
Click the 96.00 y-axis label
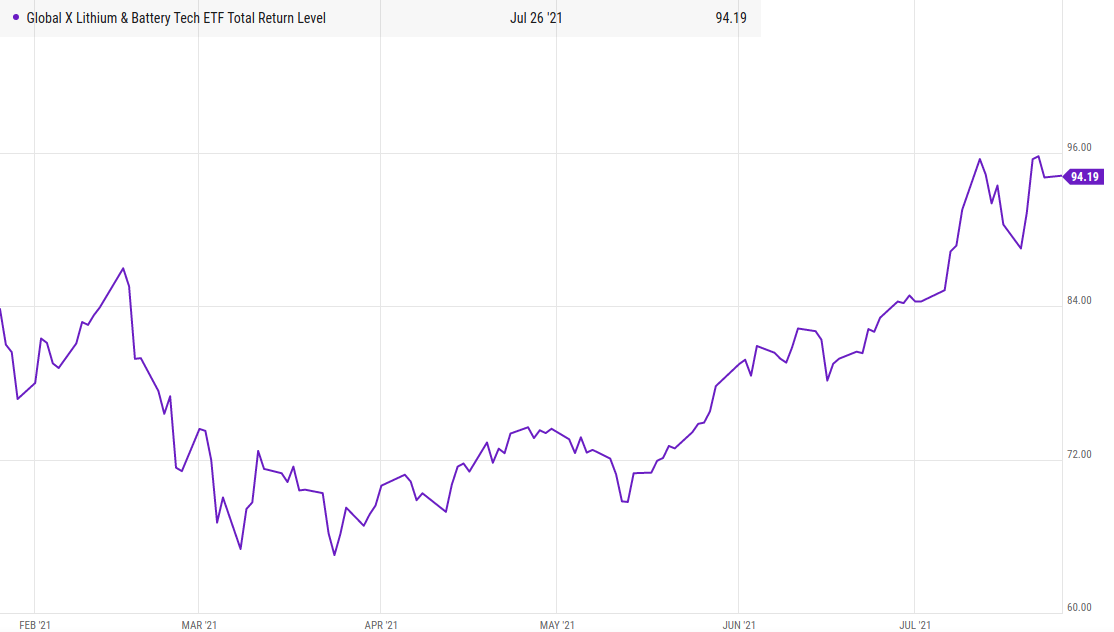pos(1079,147)
